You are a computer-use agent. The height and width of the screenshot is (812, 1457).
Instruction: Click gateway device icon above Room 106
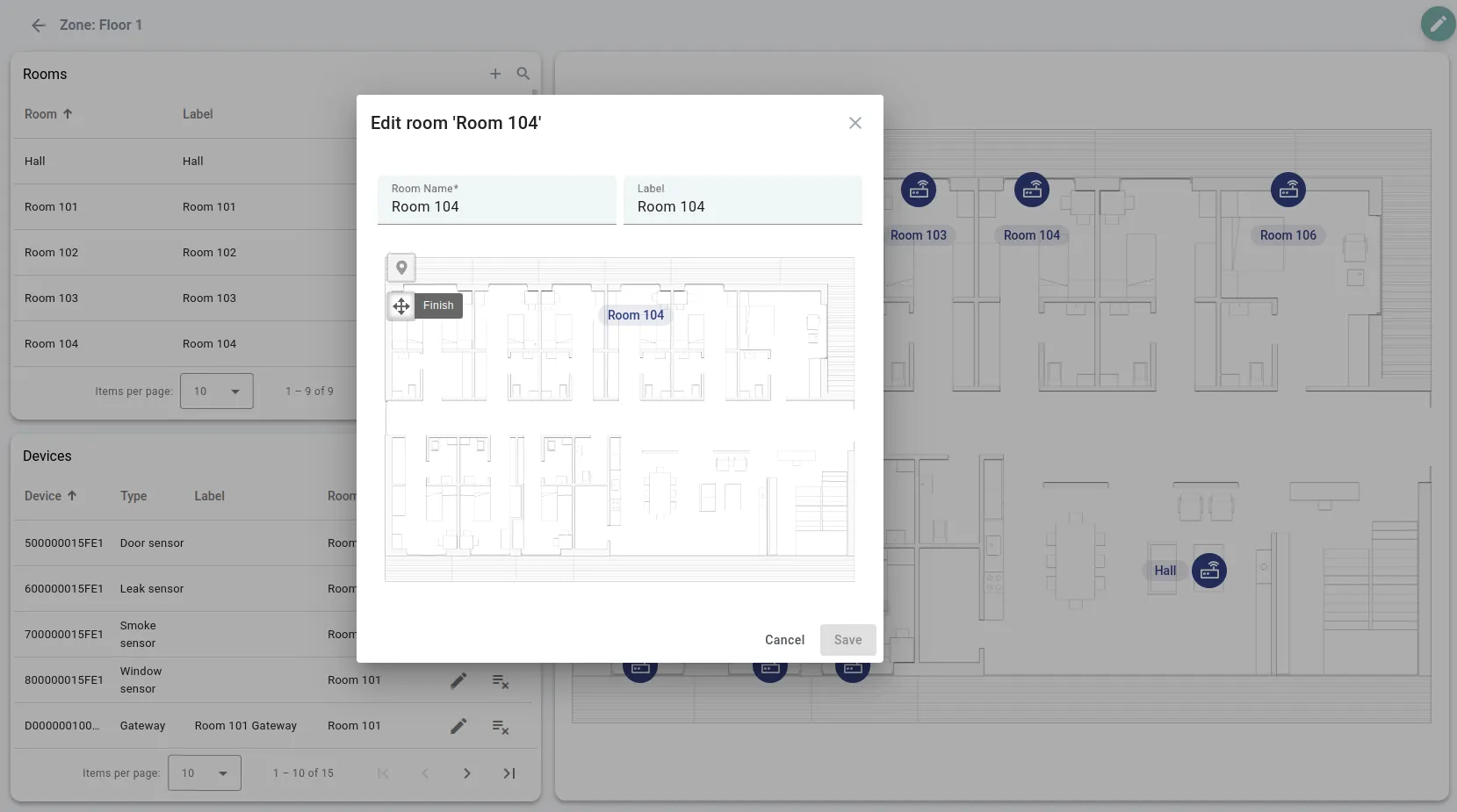click(1288, 190)
